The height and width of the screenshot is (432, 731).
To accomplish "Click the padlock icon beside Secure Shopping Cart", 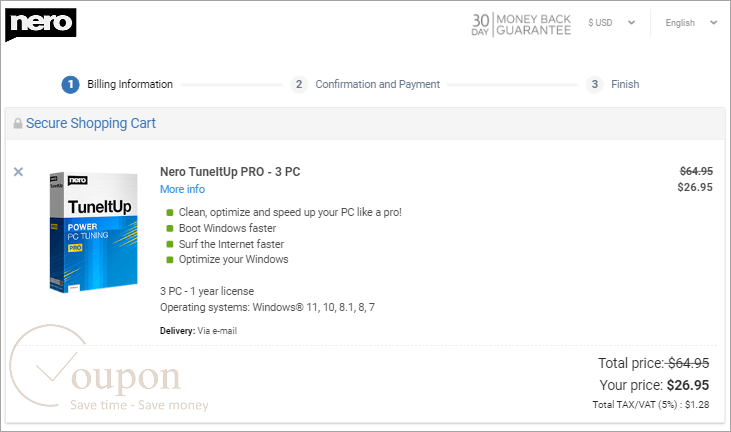I will pyautogui.click(x=18, y=123).
